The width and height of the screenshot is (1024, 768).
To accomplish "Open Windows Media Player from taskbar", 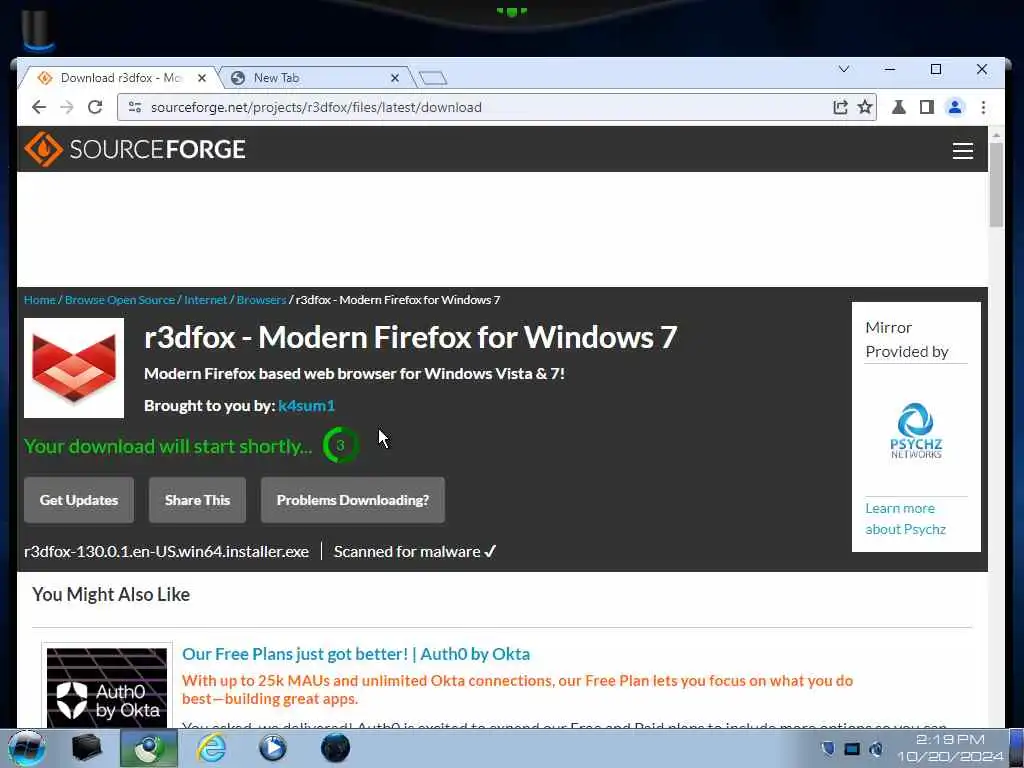I will [273, 748].
